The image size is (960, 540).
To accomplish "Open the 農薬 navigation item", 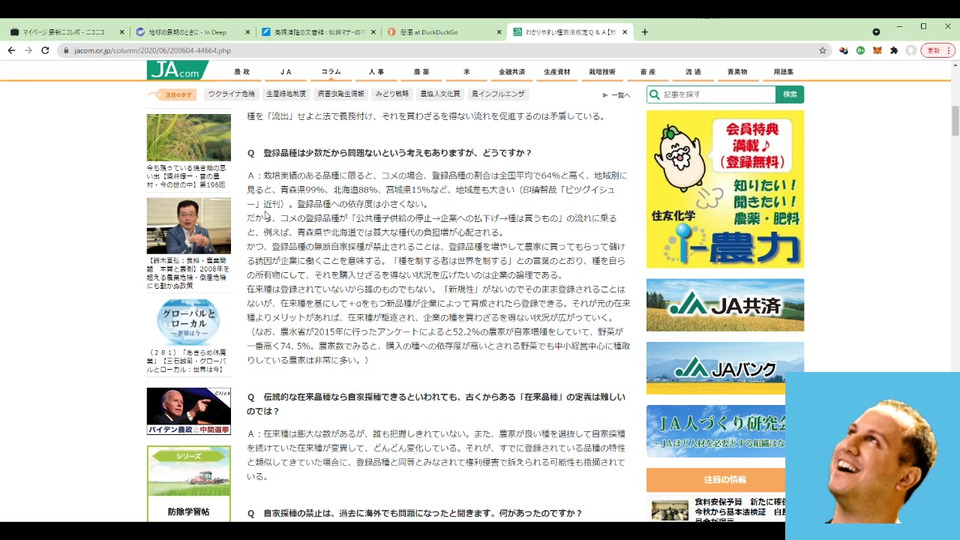I will (x=421, y=72).
